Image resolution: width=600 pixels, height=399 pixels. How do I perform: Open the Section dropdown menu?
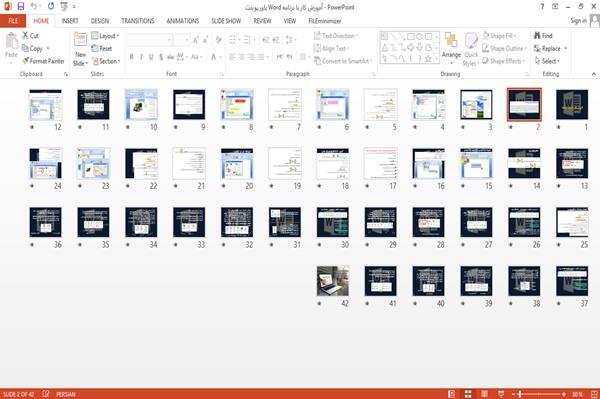coord(106,61)
